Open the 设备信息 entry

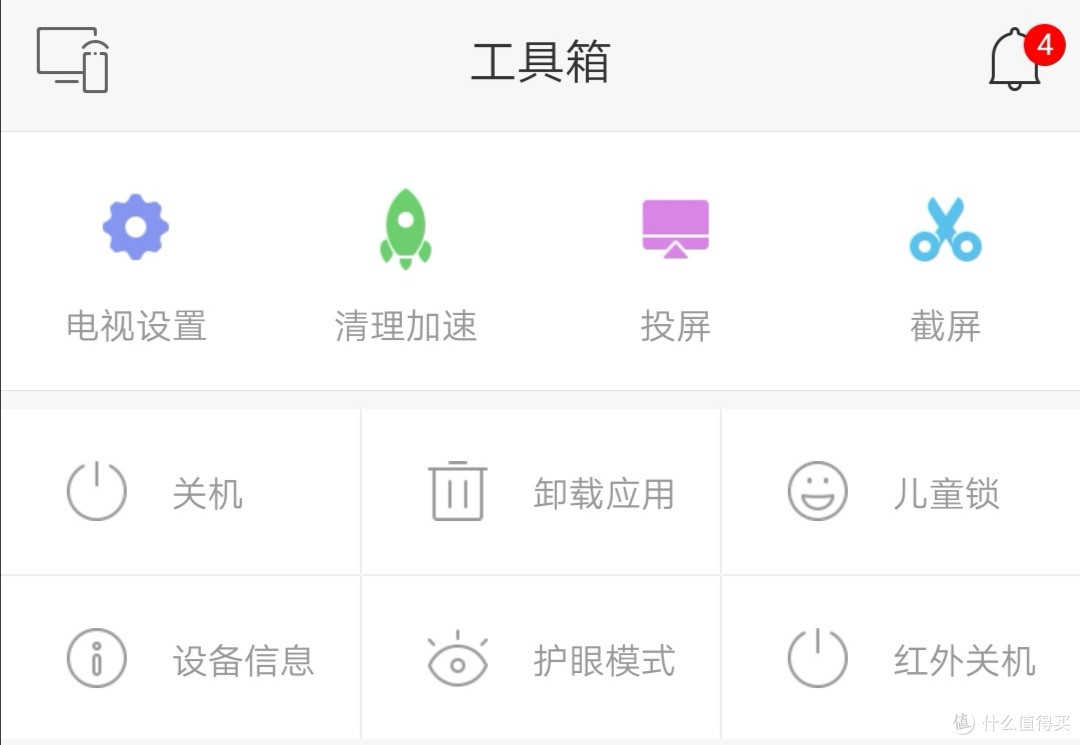coord(243,661)
